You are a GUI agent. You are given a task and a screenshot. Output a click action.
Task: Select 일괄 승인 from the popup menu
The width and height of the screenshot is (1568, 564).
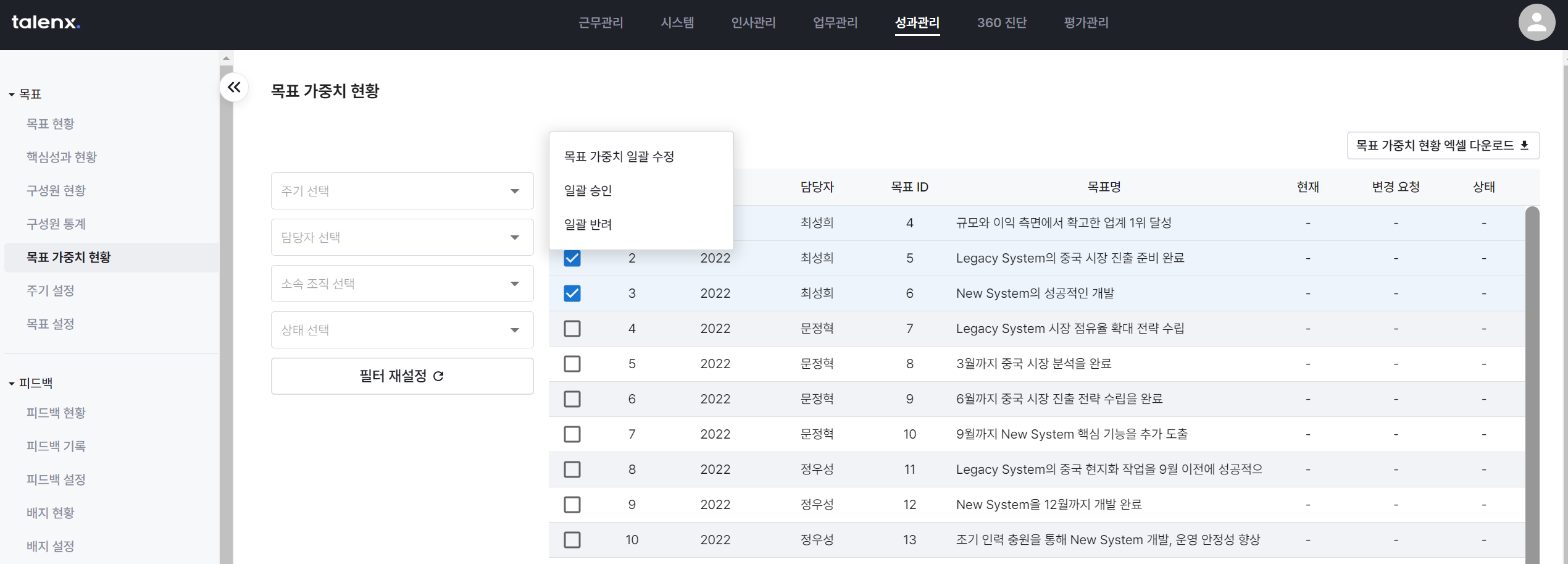(x=588, y=190)
